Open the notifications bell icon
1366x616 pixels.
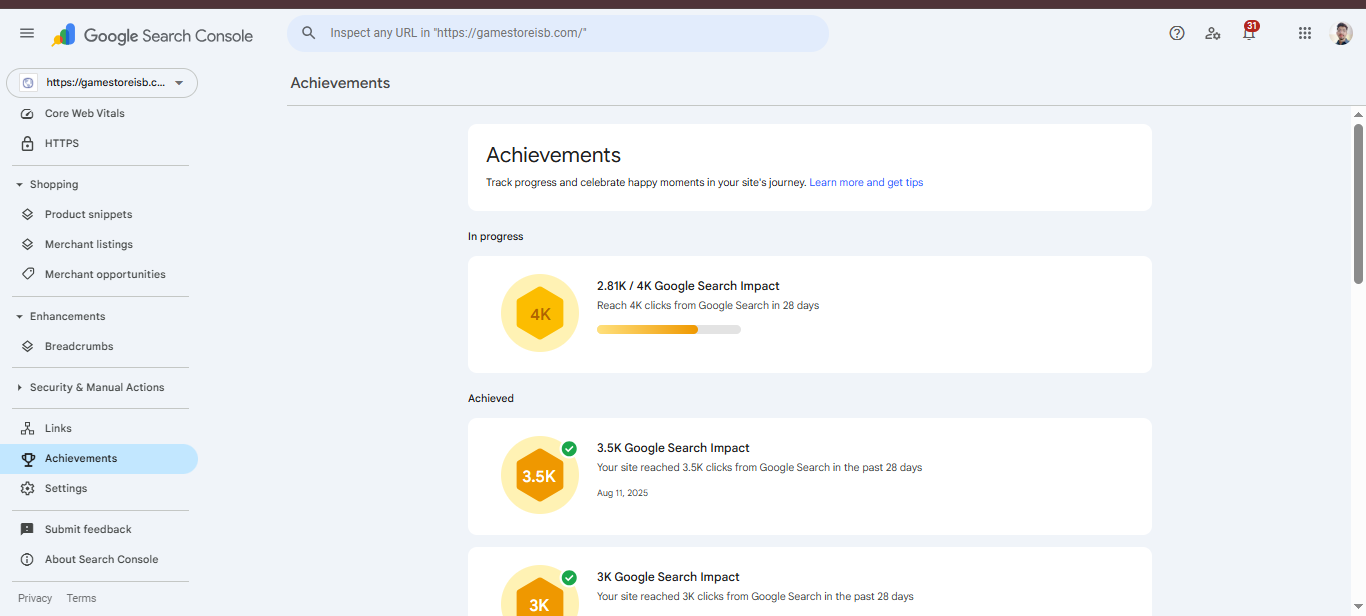coord(1248,33)
